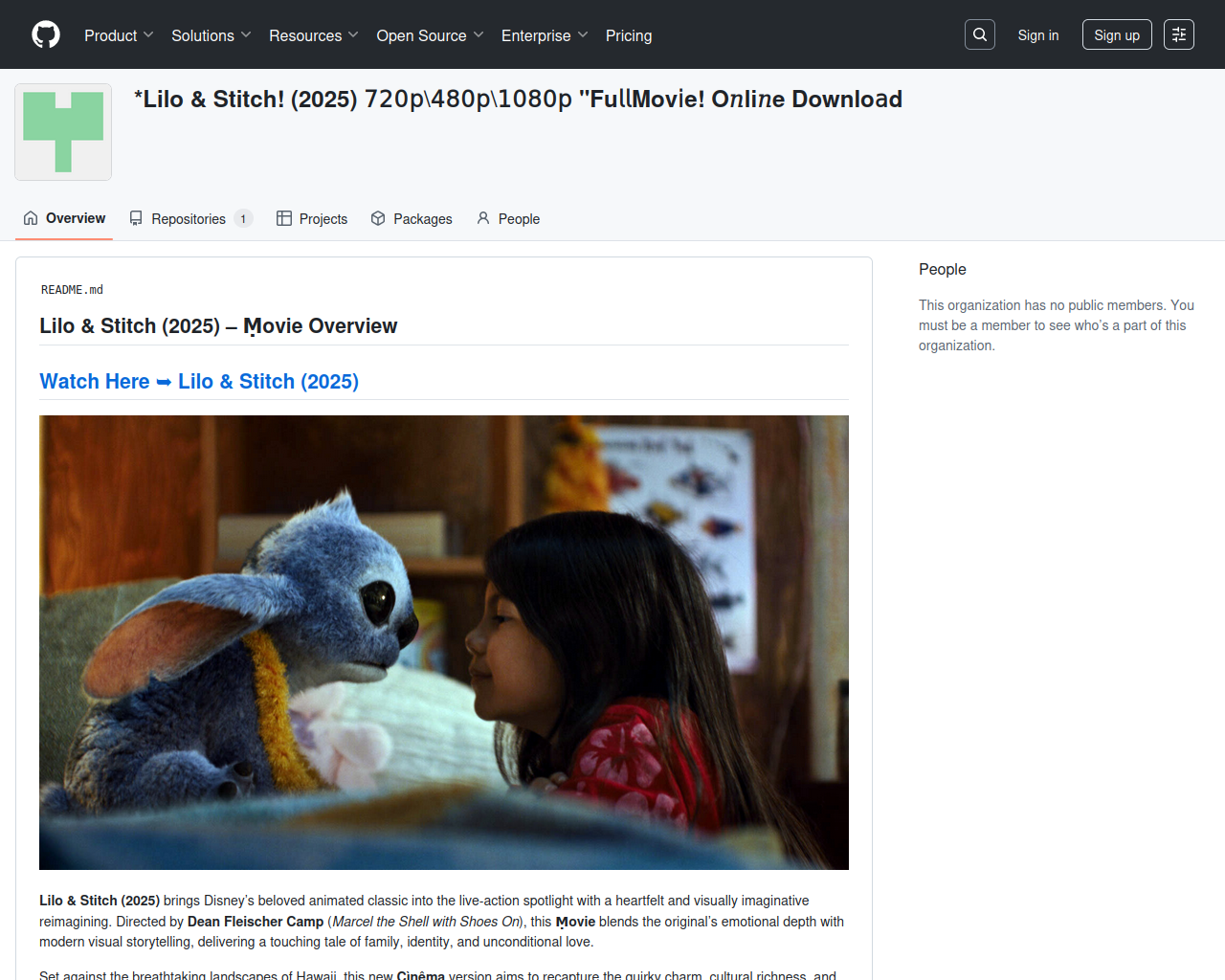Click the organization title mentioning FullMovie Online Download
This screenshot has width=1225, height=980.
click(518, 100)
